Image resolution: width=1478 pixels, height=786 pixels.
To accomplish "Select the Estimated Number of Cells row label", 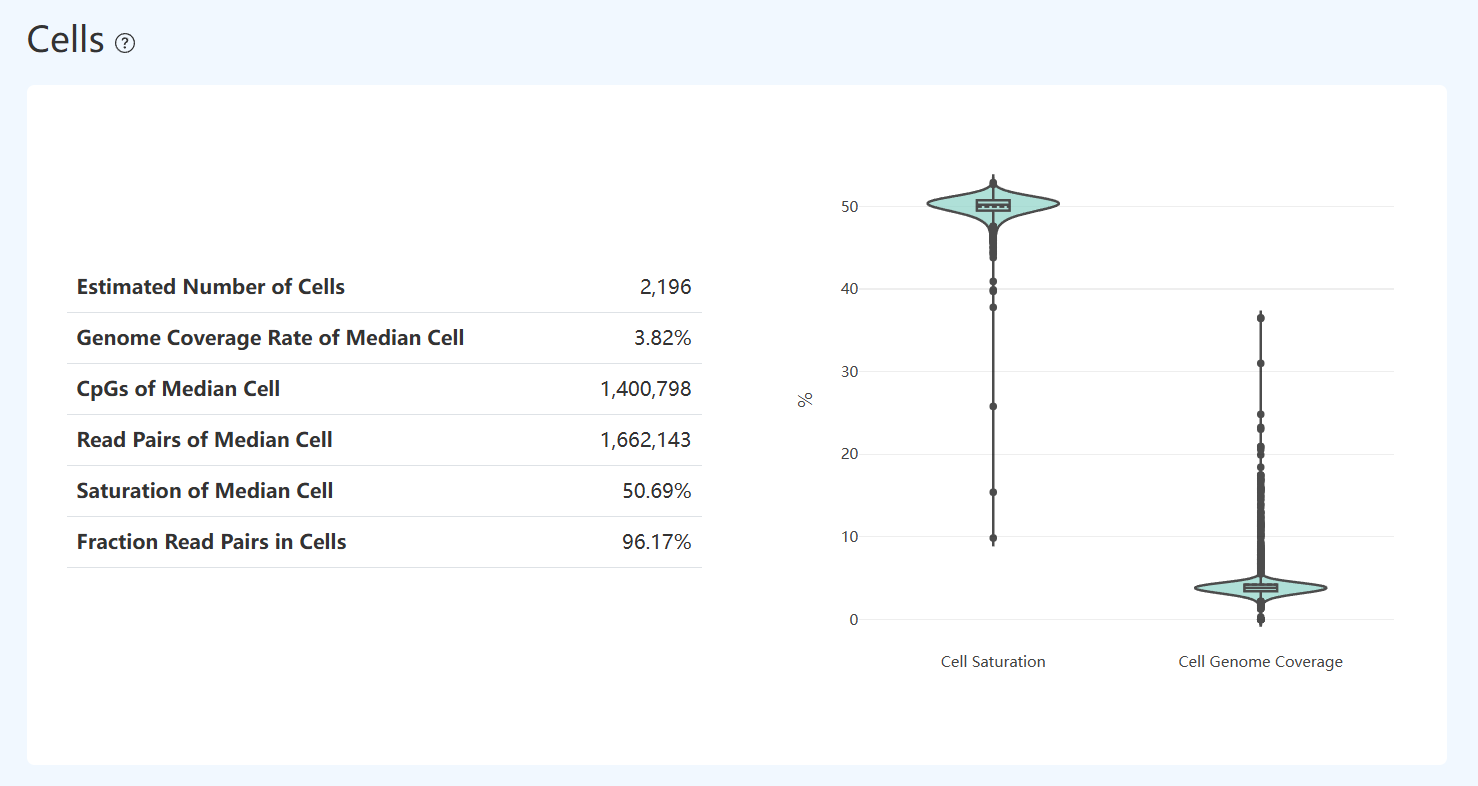I will pyautogui.click(x=211, y=287).
